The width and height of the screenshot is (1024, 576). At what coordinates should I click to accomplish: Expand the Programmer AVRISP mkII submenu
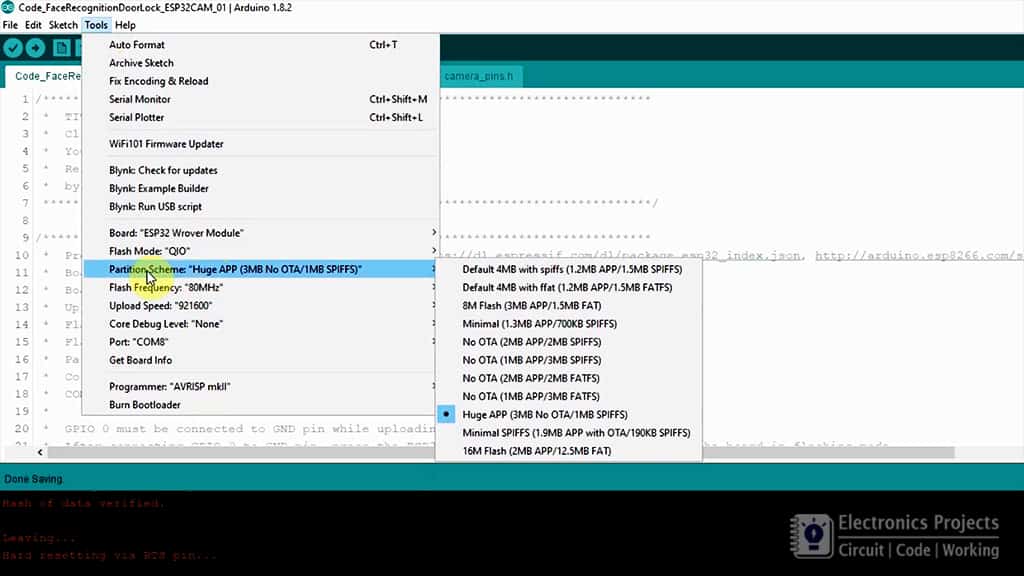261,387
